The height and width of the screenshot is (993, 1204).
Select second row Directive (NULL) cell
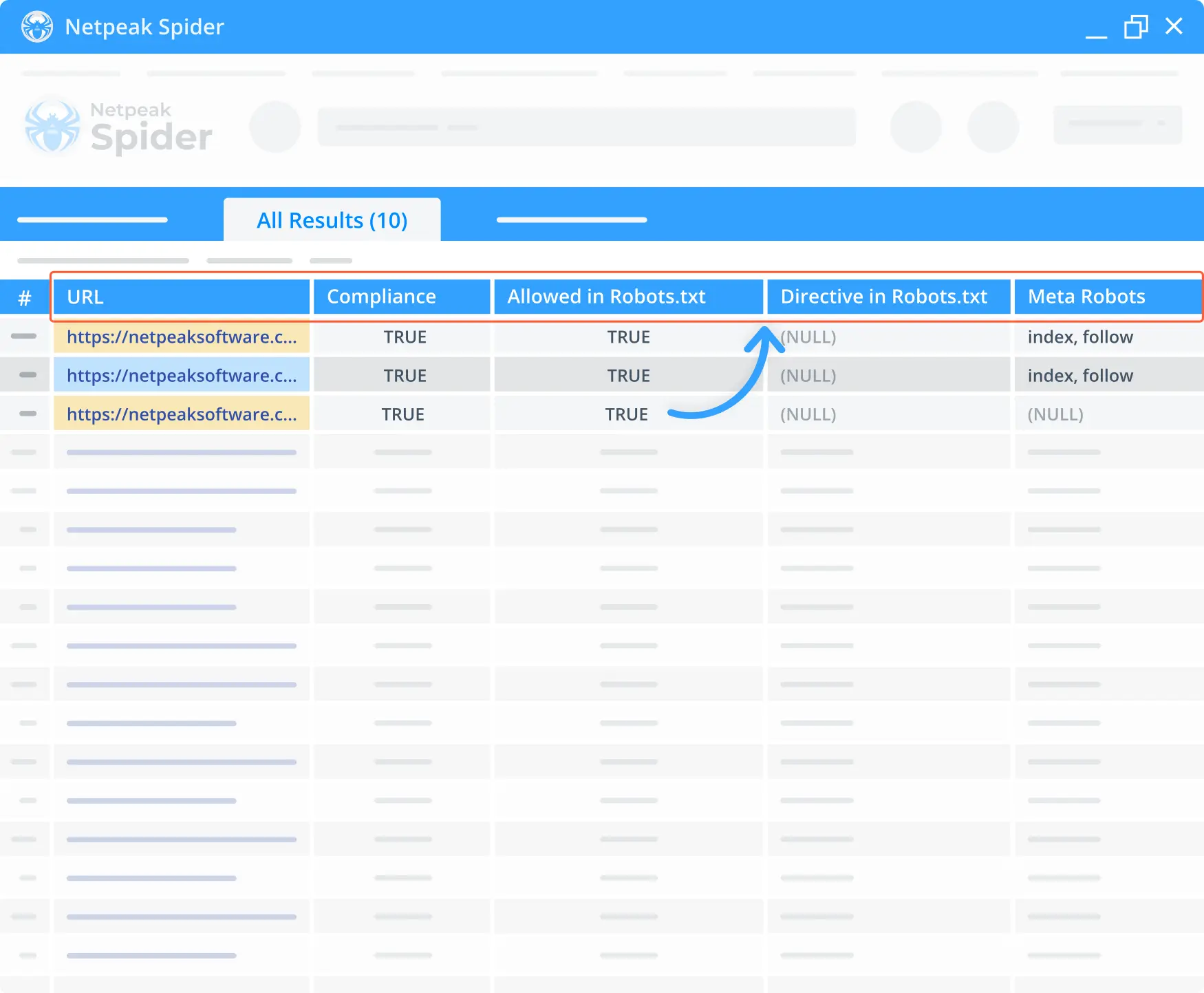click(x=889, y=376)
